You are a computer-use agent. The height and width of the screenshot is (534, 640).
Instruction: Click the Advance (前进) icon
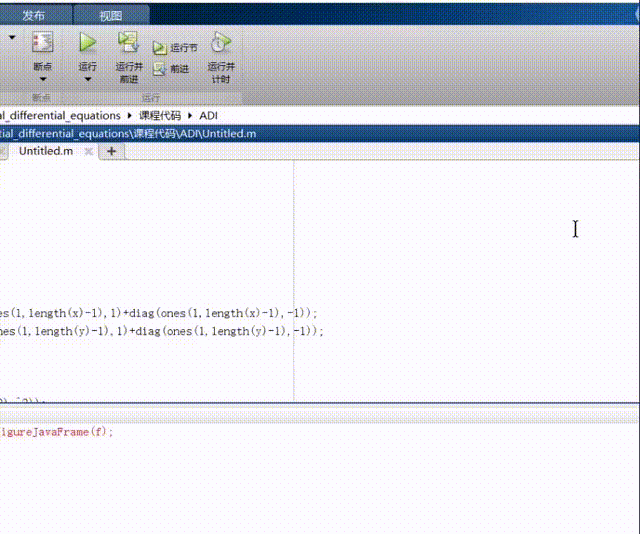(160, 69)
